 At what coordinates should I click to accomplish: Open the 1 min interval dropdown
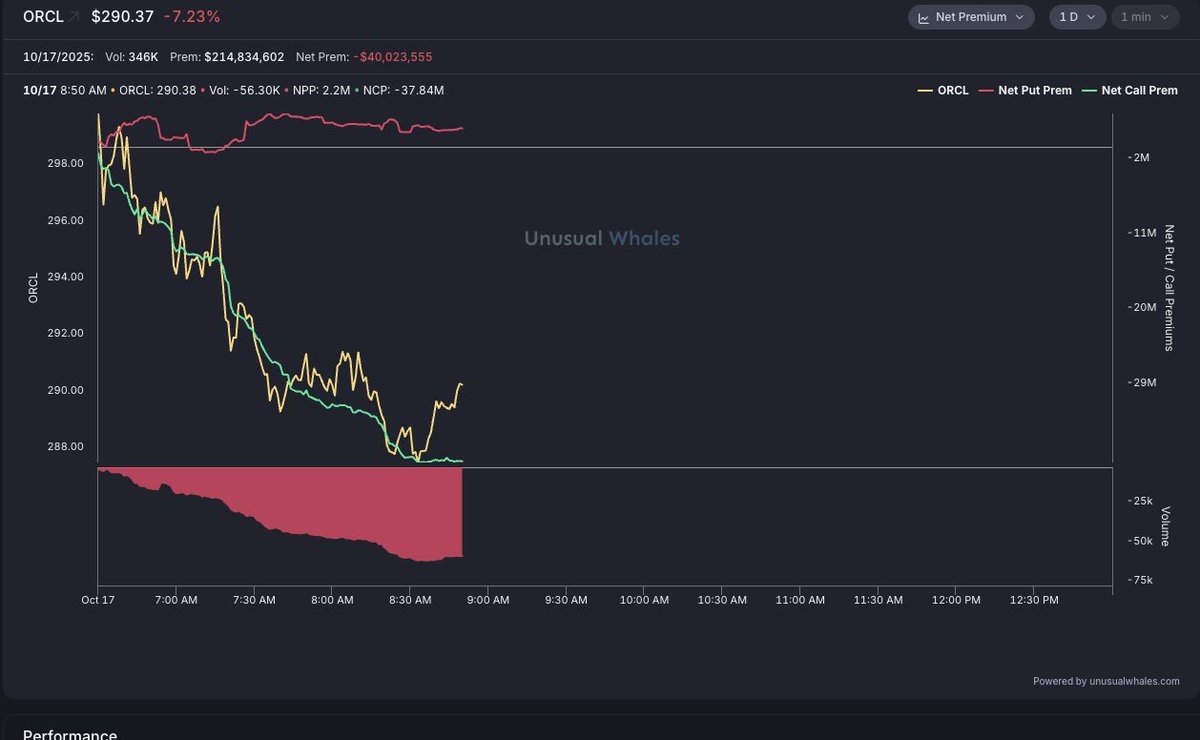[1142, 17]
